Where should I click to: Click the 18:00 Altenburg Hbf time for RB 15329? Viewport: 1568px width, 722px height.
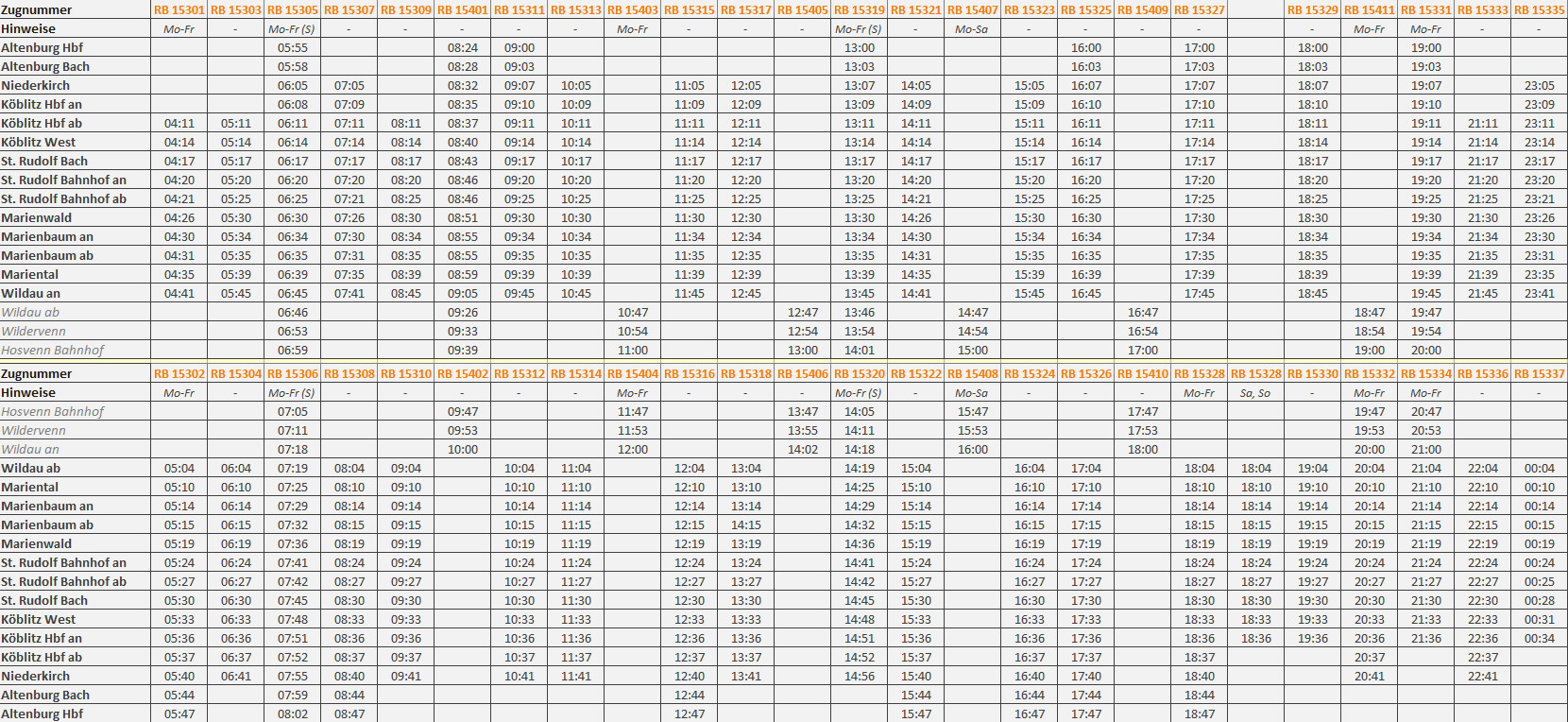point(1313,47)
